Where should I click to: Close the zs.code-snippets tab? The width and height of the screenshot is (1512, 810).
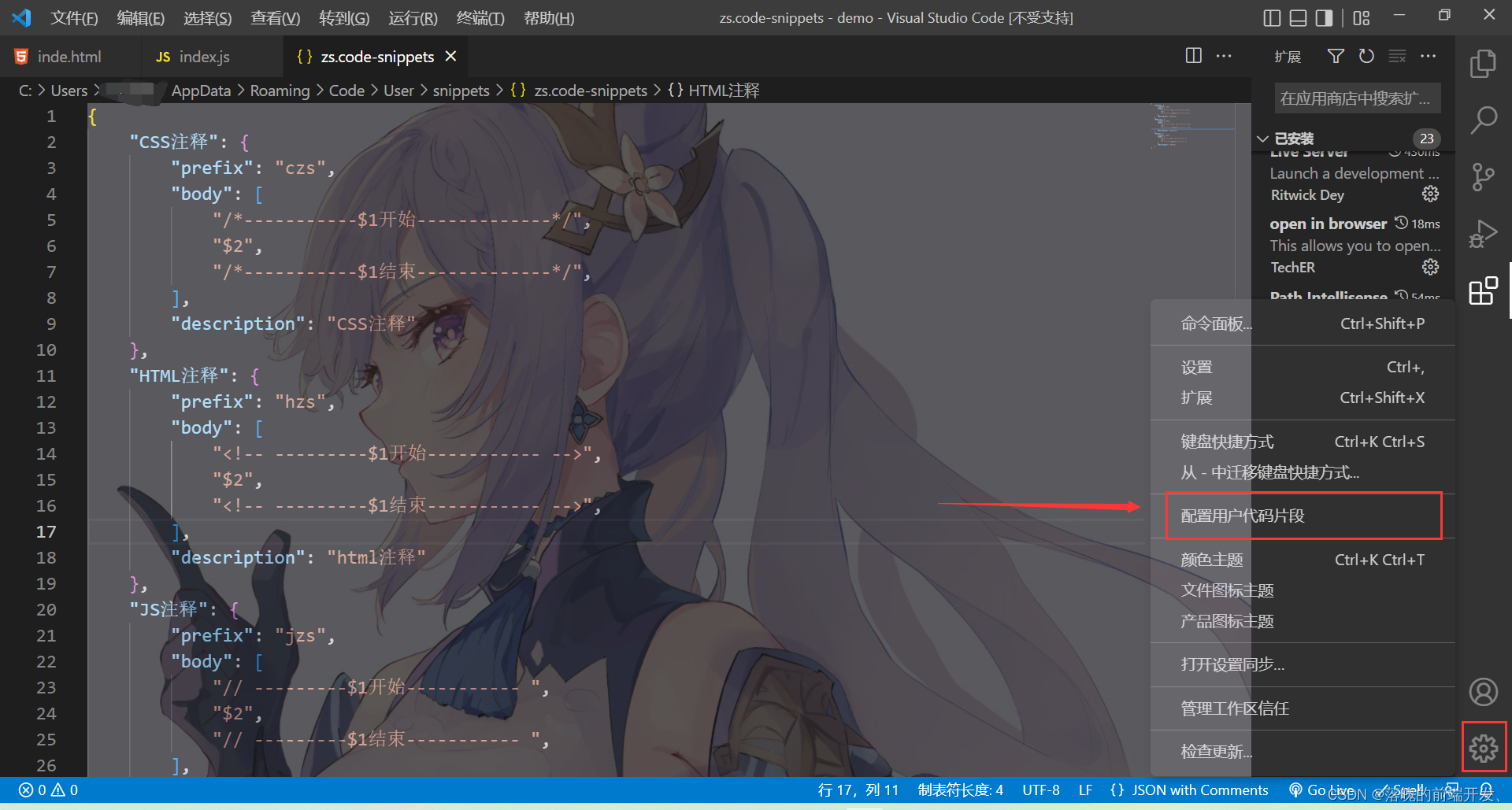[x=450, y=56]
